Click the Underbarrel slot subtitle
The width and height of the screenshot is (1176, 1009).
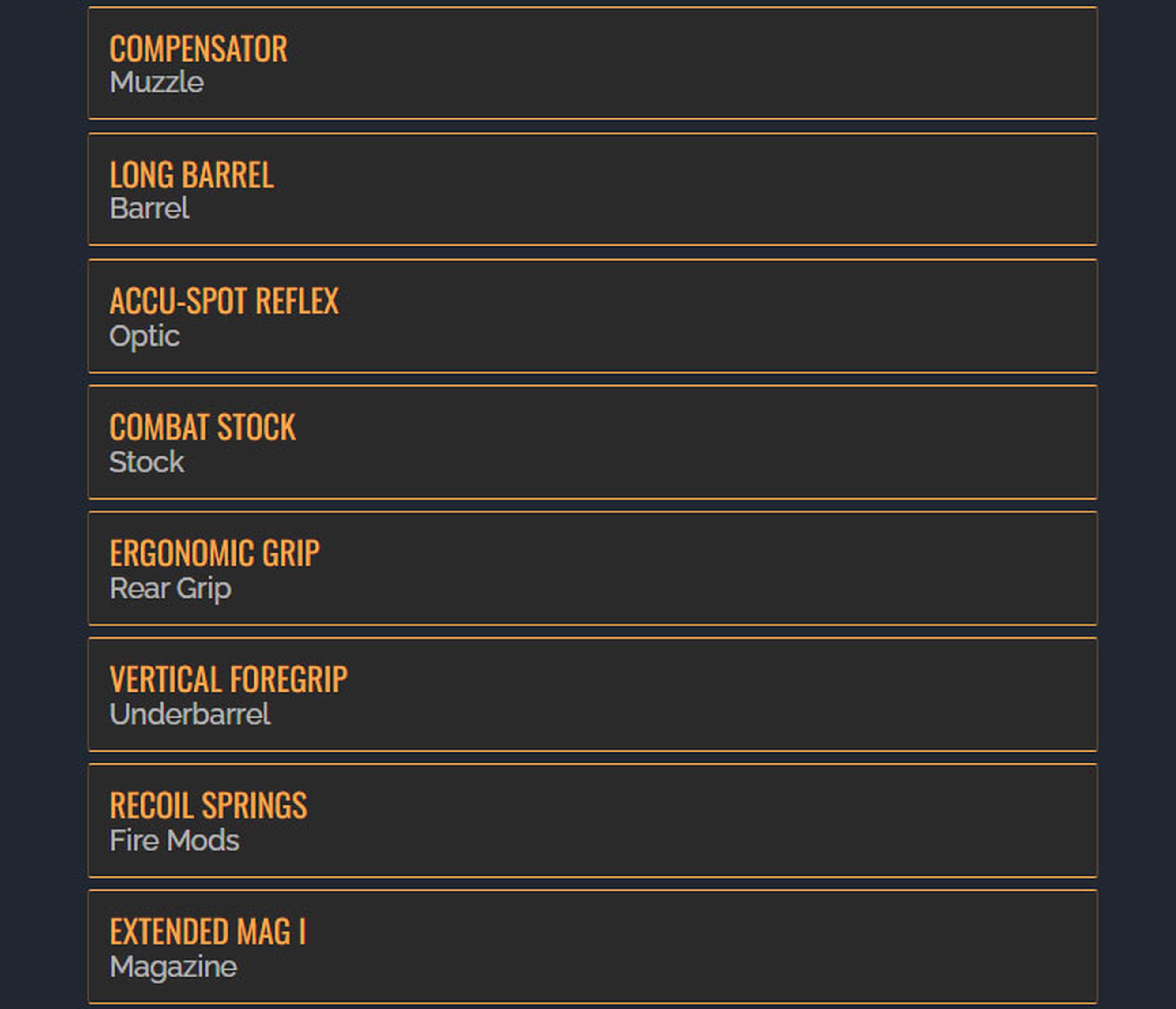(x=190, y=715)
